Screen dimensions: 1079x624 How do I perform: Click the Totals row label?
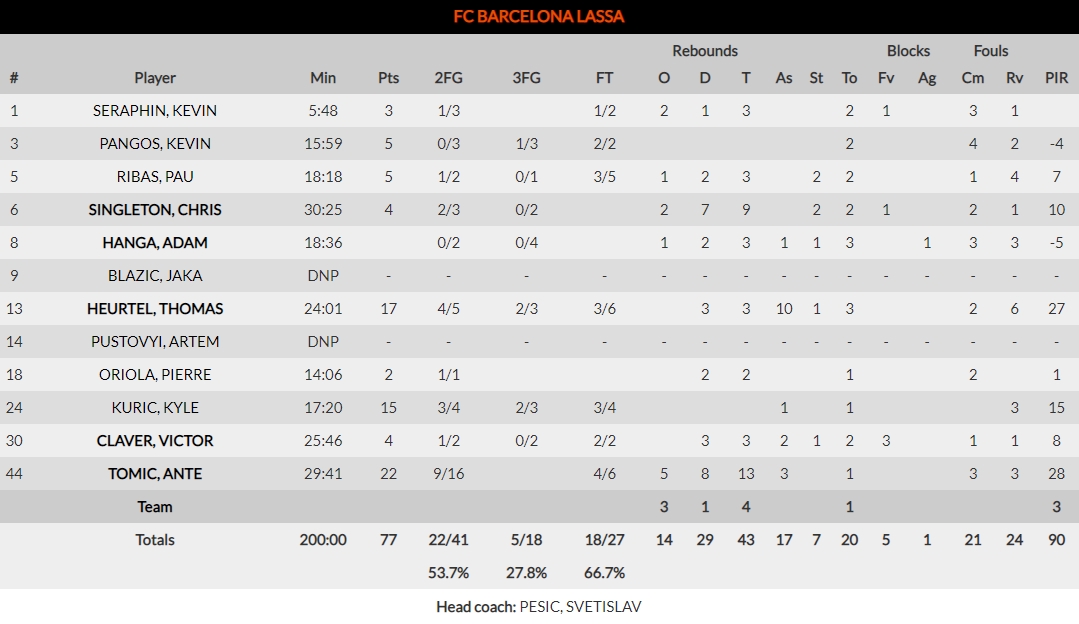[x=155, y=540]
